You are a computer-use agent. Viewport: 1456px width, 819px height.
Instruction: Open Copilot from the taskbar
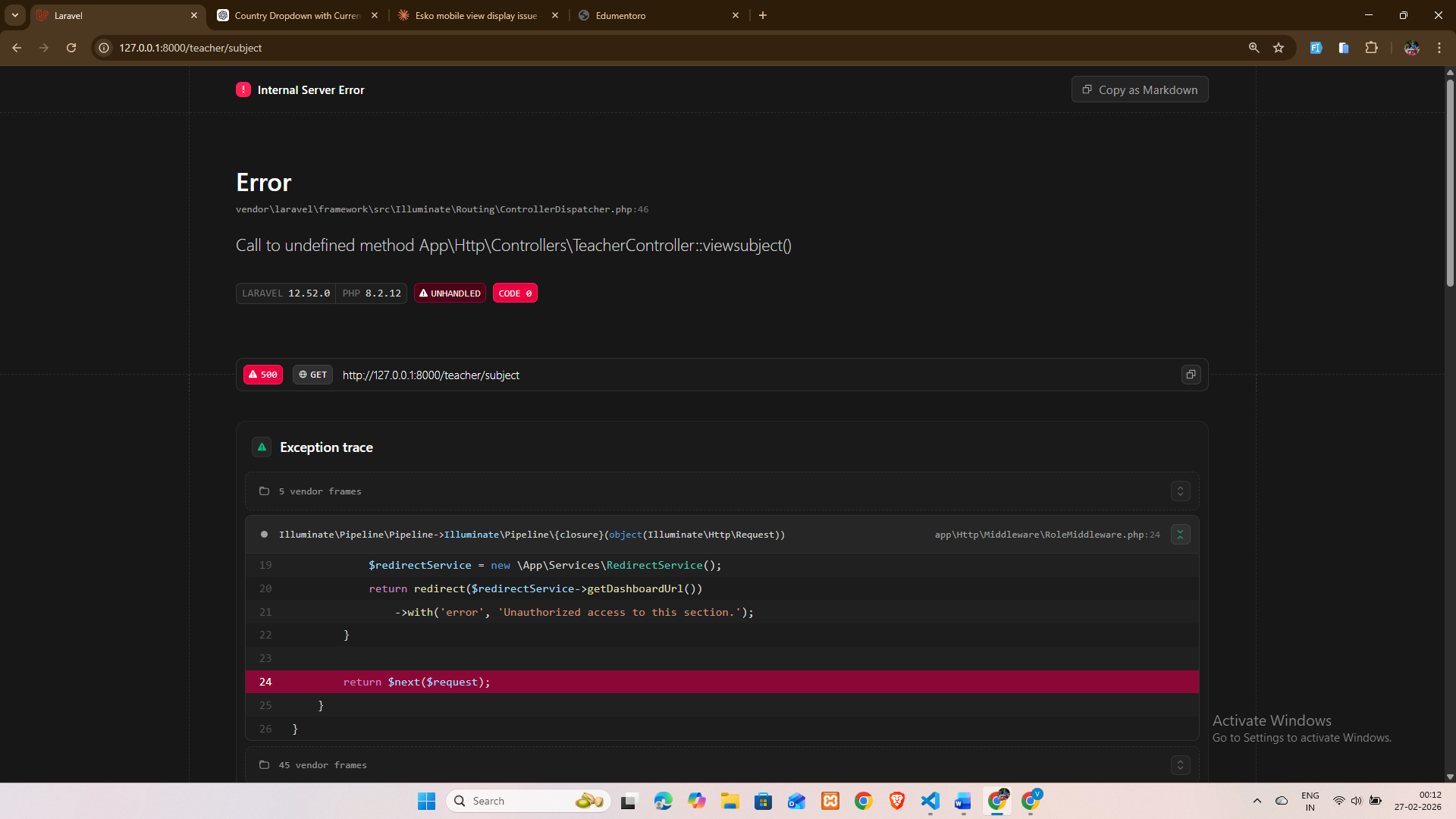(x=697, y=801)
